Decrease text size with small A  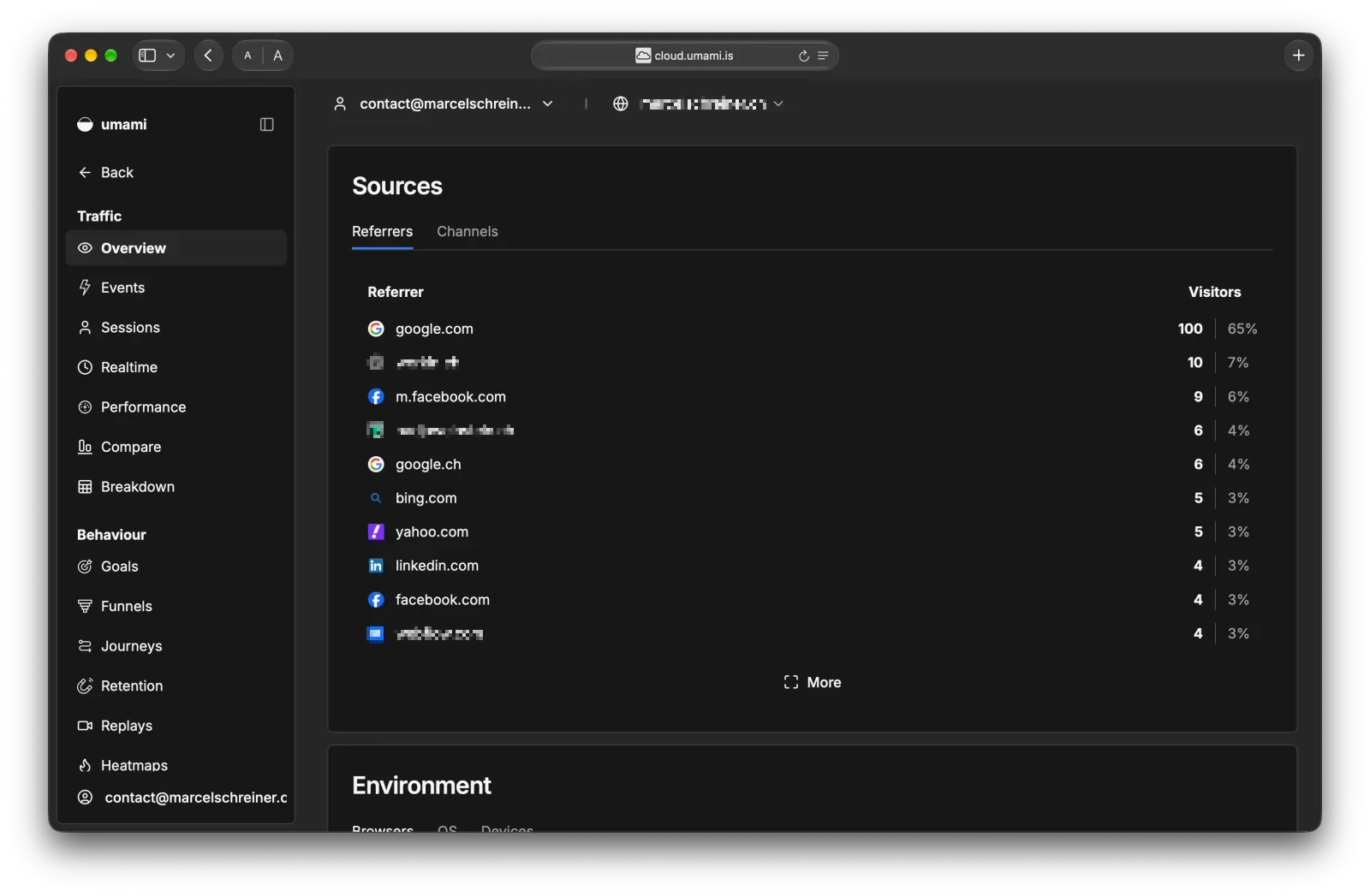point(247,56)
